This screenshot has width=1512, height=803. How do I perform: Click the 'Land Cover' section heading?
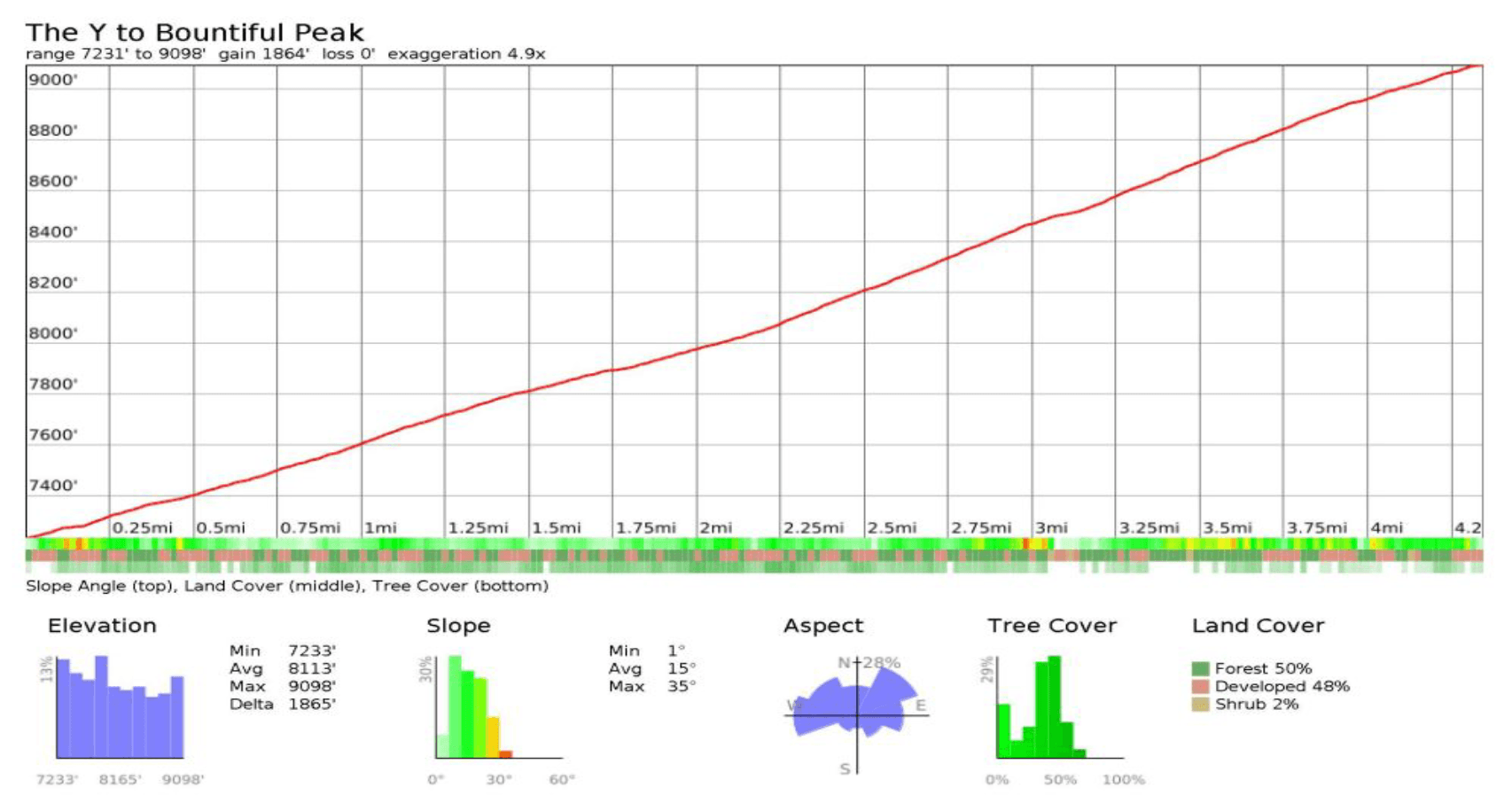pos(1258,626)
